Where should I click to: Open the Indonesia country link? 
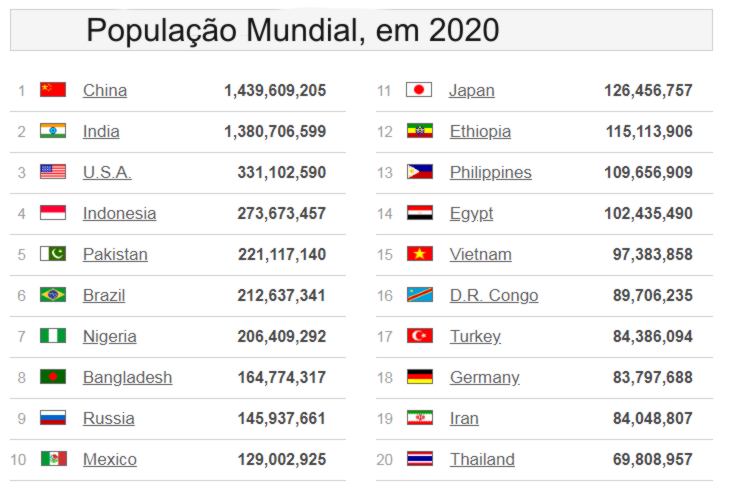[119, 213]
